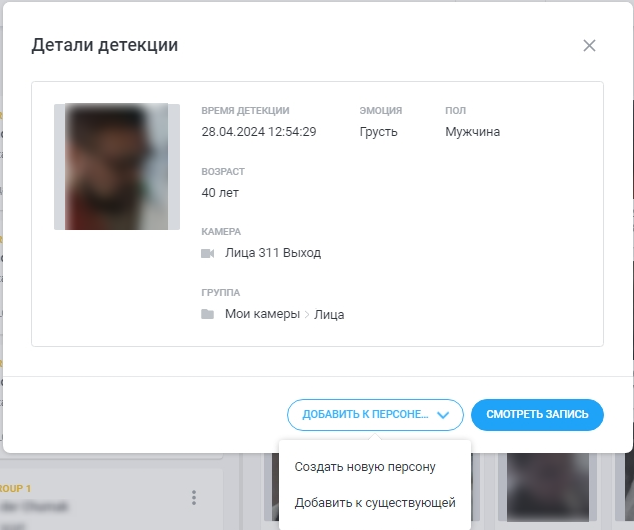Click the ВОЗРАСТ label
634x530 pixels.
point(223,172)
